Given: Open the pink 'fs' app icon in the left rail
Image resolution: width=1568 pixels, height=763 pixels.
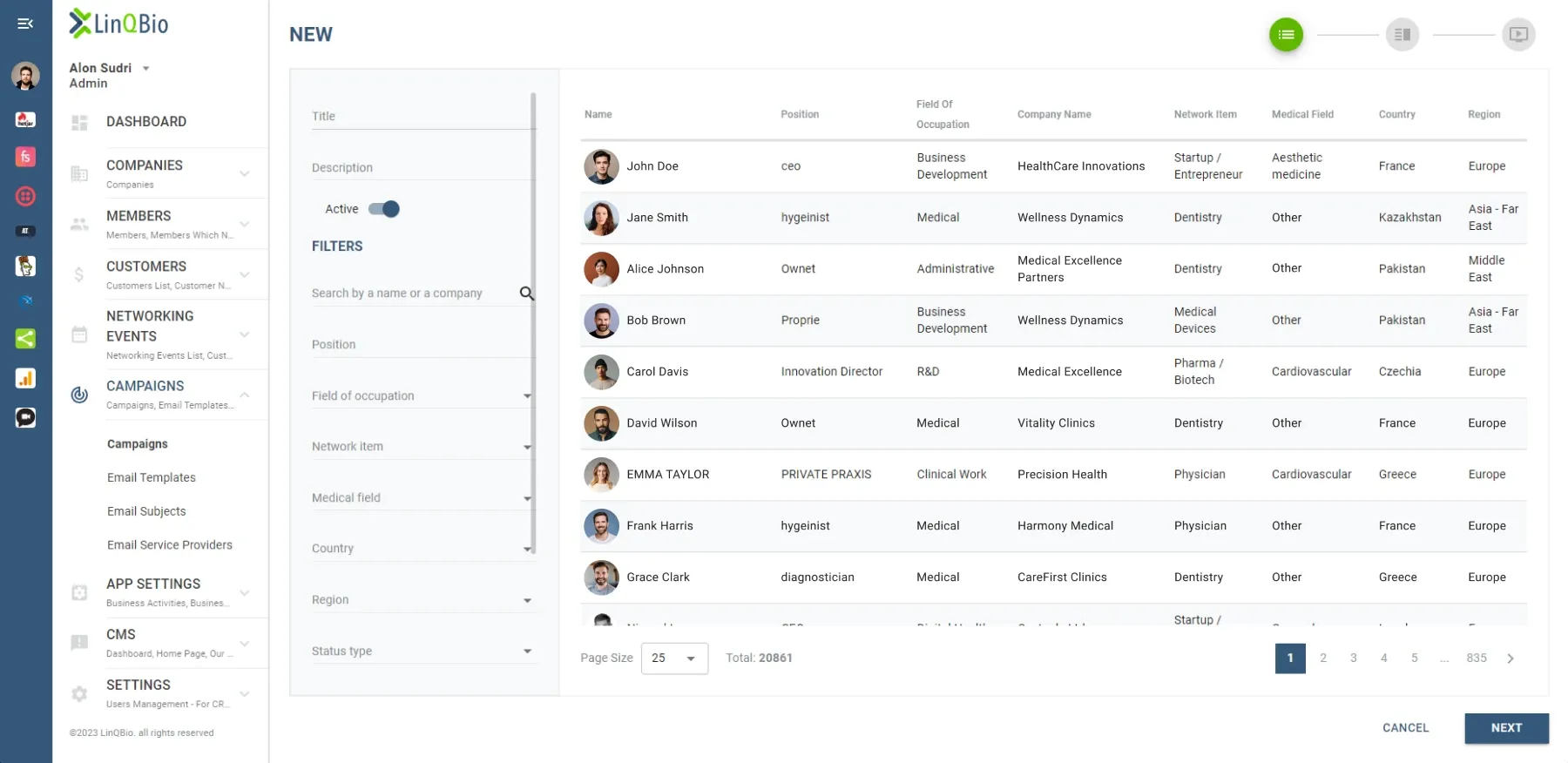Looking at the screenshot, I should pos(25,157).
